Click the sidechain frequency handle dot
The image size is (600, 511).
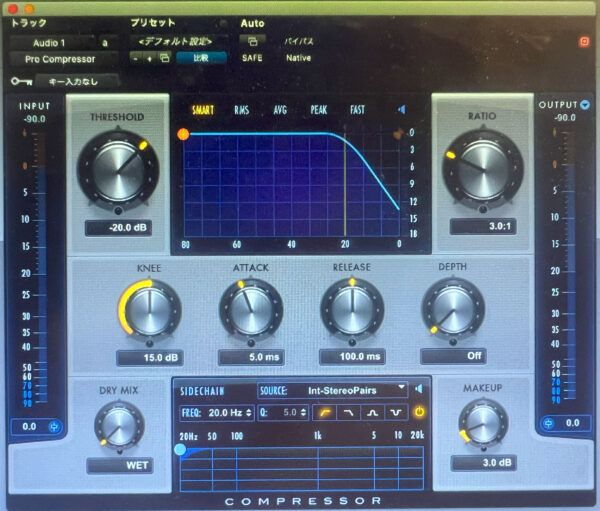(180, 449)
